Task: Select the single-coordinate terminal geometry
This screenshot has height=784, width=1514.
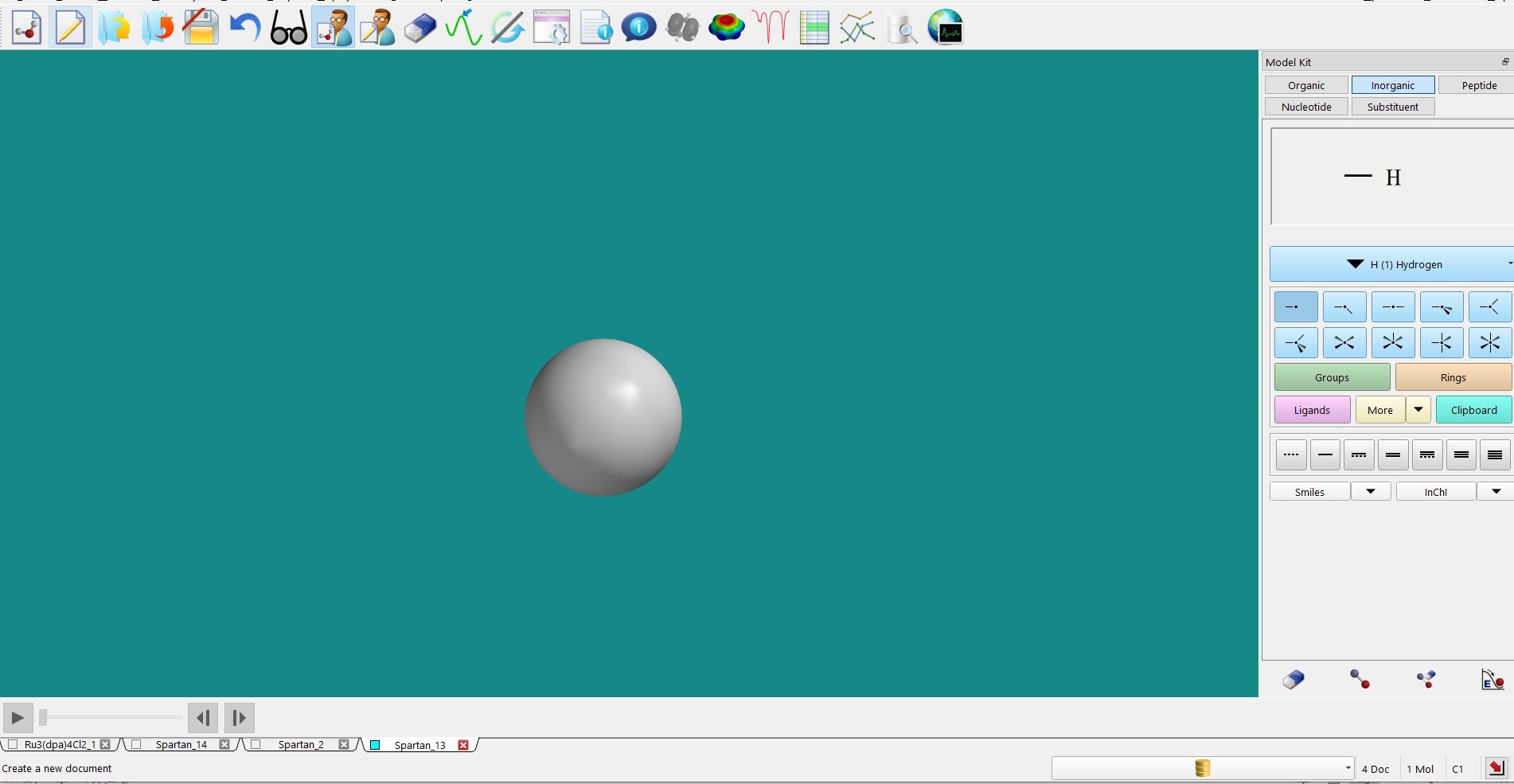Action: pos(1296,307)
